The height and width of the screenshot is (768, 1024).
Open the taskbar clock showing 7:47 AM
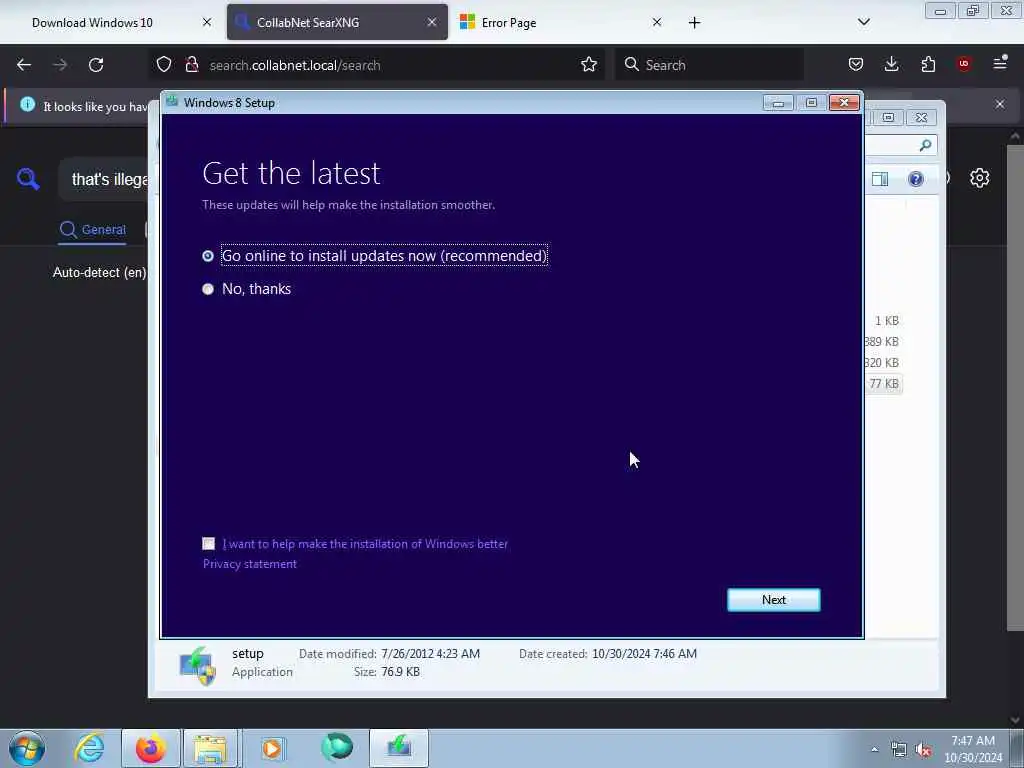(973, 749)
